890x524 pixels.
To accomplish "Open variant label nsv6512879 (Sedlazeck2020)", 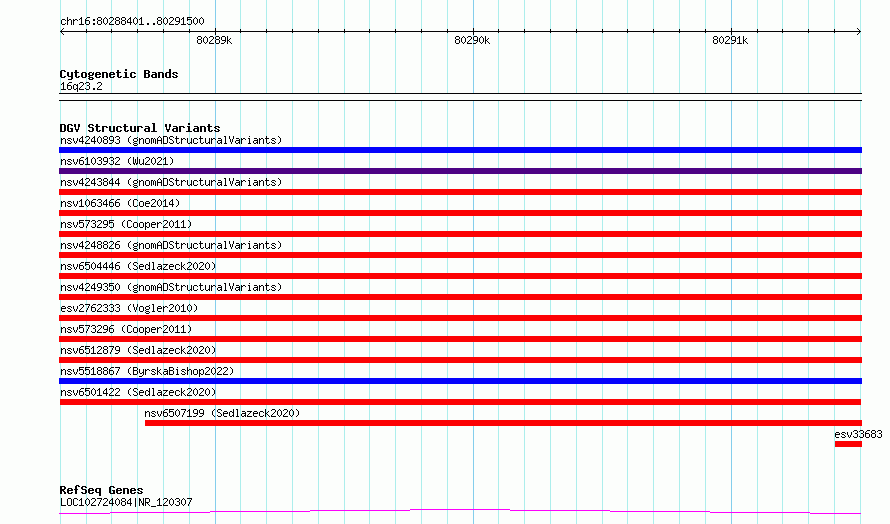I will tap(138, 350).
